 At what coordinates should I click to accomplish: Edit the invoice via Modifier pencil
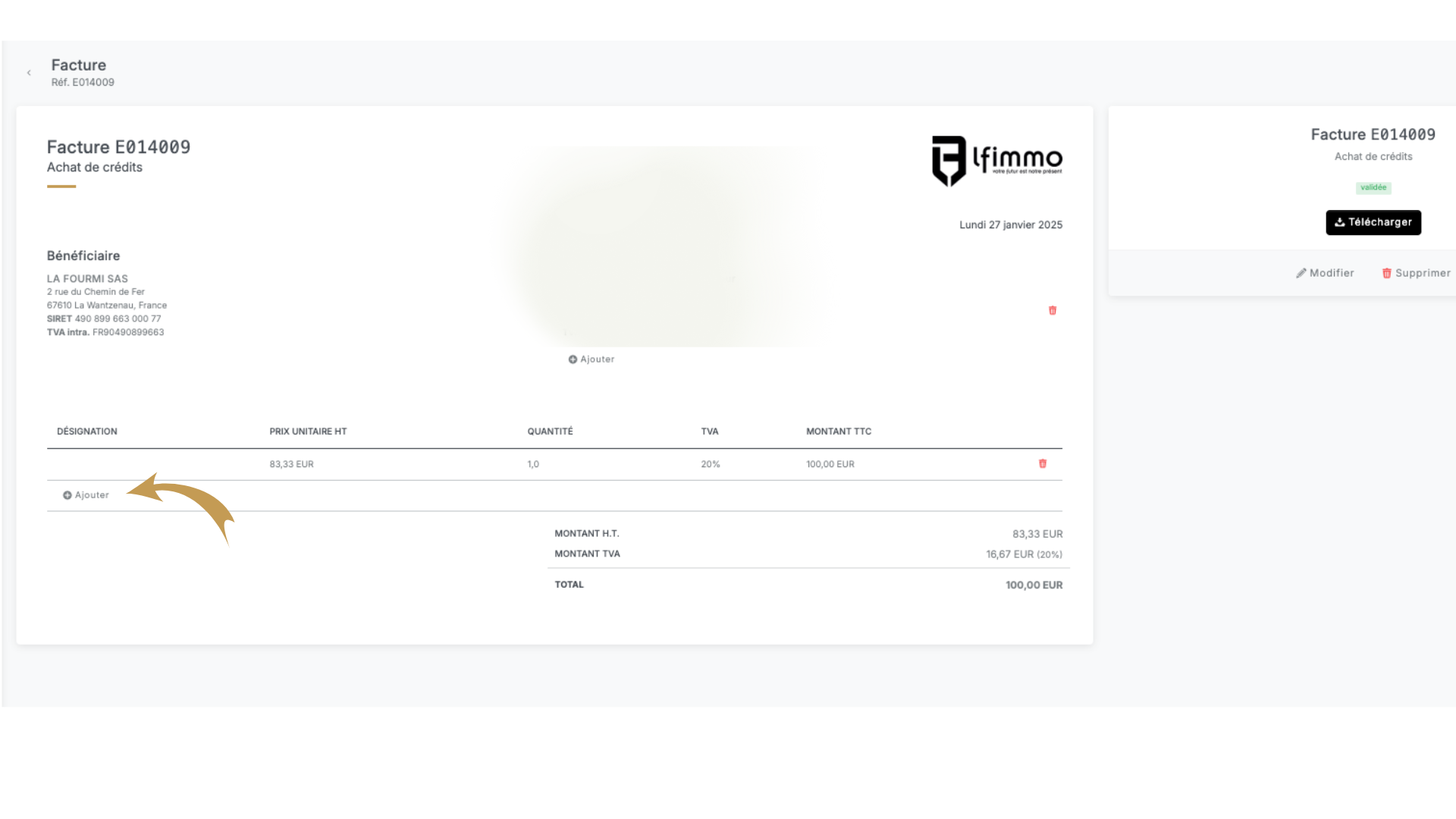1324,273
